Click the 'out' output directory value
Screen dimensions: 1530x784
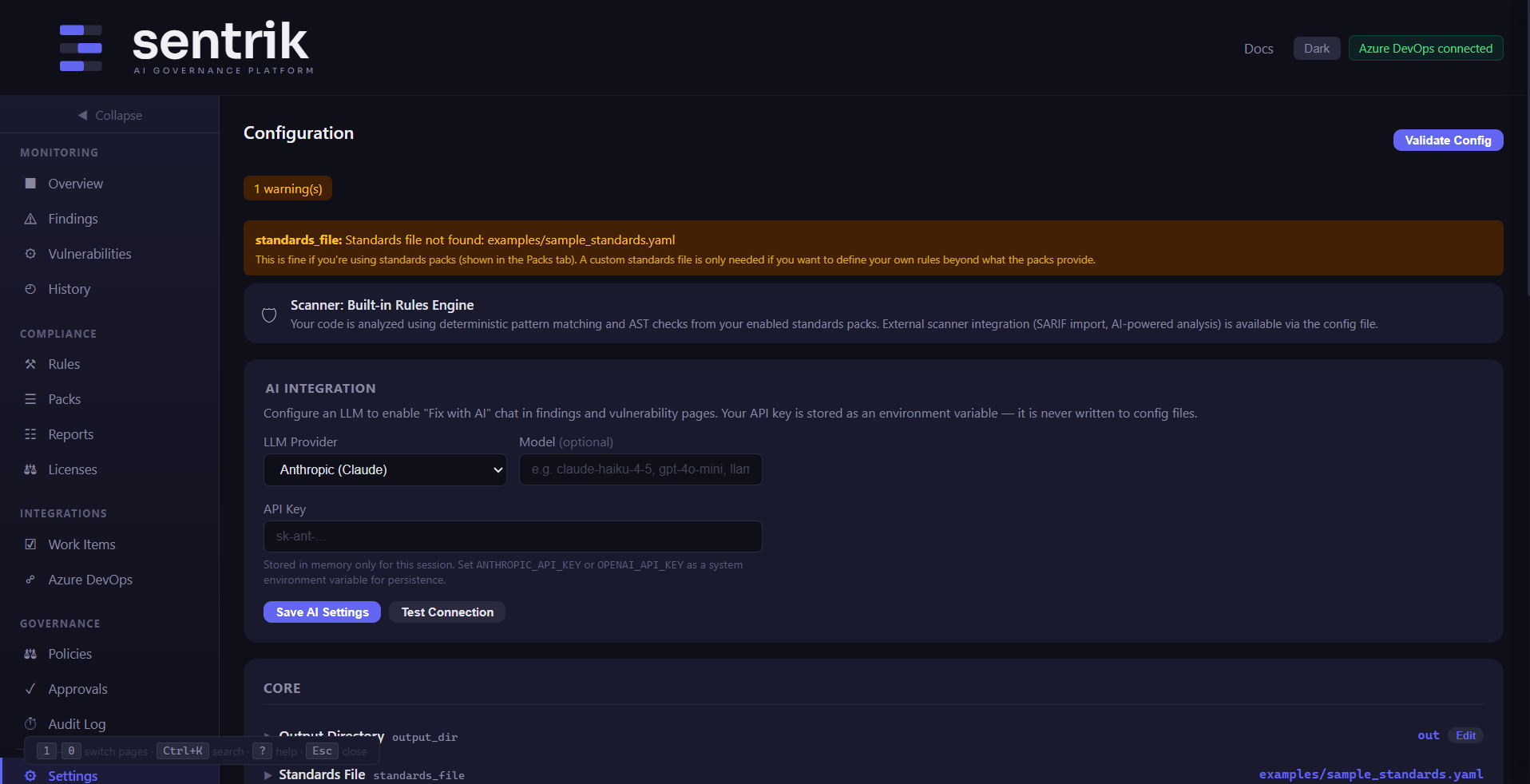(1428, 735)
